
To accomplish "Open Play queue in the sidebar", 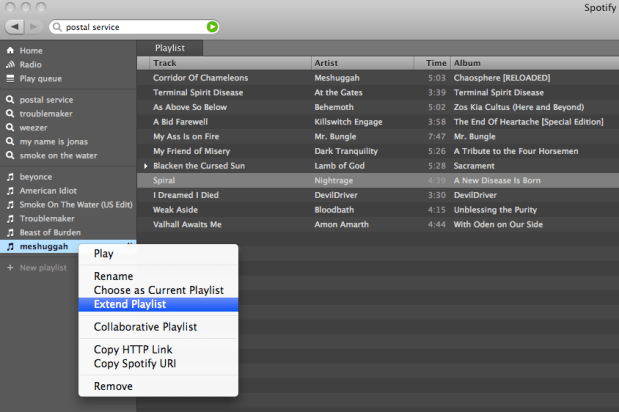I will (41, 79).
